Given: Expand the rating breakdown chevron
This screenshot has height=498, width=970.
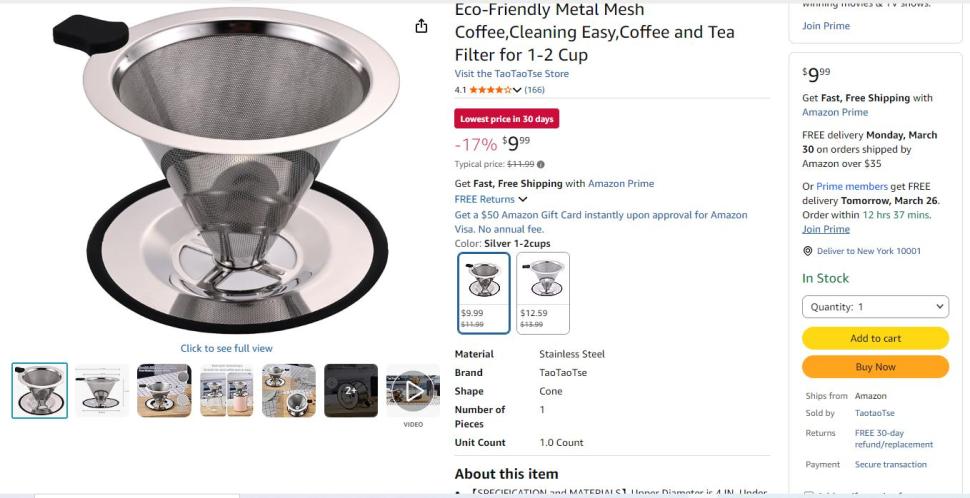Looking at the screenshot, I should click(517, 90).
